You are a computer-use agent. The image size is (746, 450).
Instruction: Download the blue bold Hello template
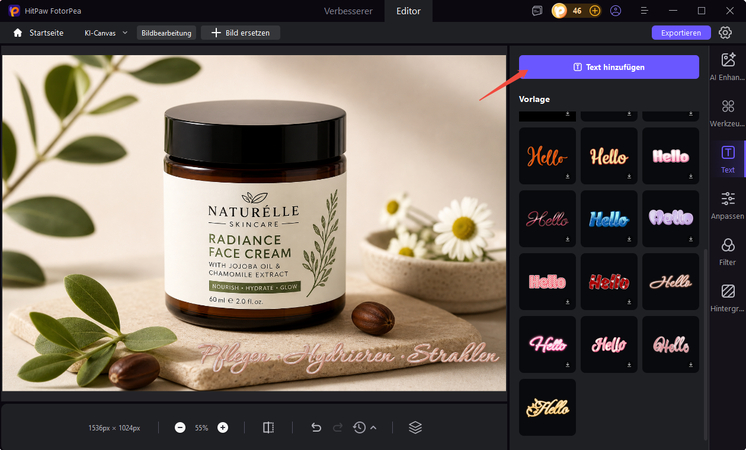coord(629,239)
